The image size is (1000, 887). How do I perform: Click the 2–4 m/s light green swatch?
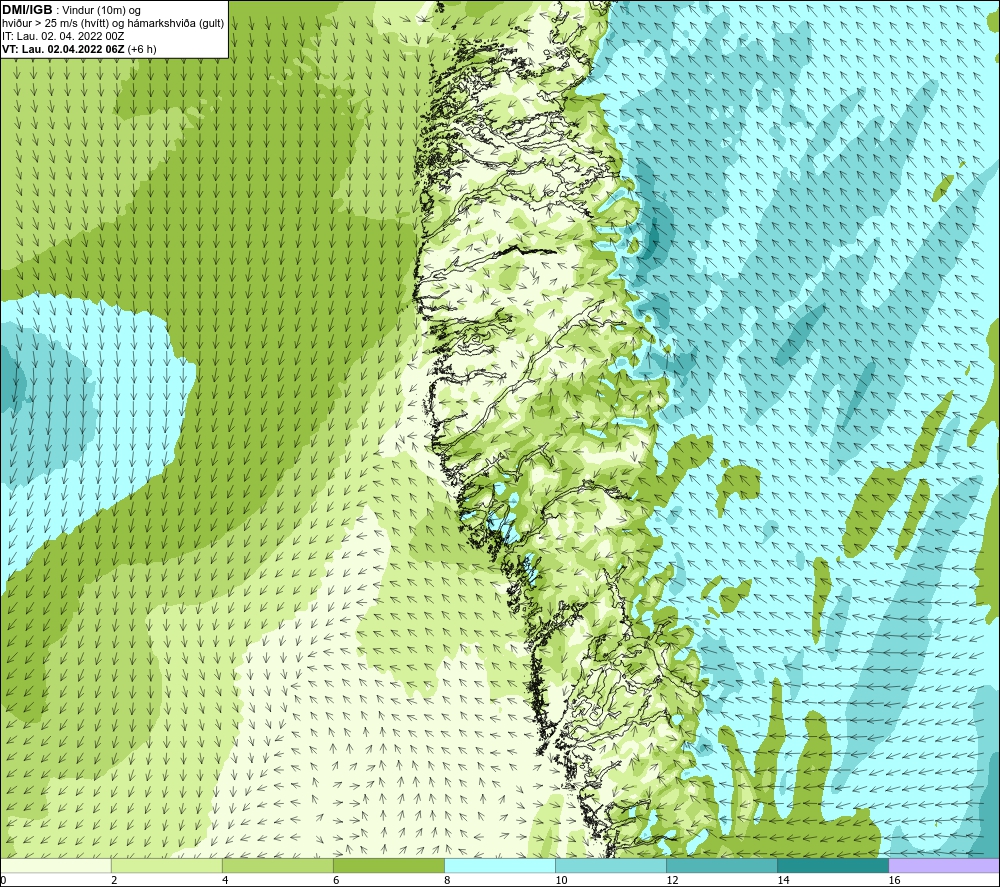tap(166, 866)
